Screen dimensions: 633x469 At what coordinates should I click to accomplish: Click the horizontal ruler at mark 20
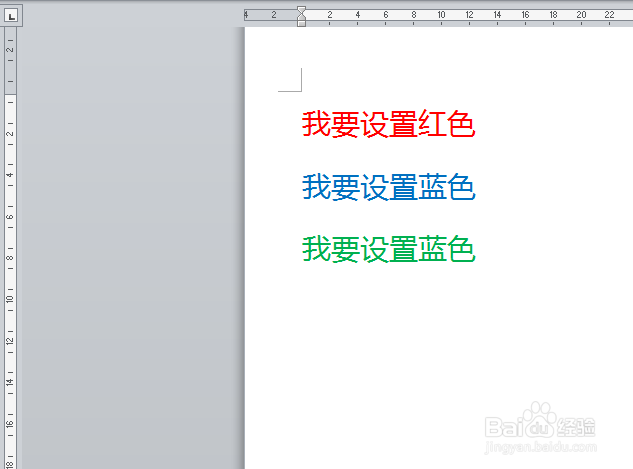[581, 15]
